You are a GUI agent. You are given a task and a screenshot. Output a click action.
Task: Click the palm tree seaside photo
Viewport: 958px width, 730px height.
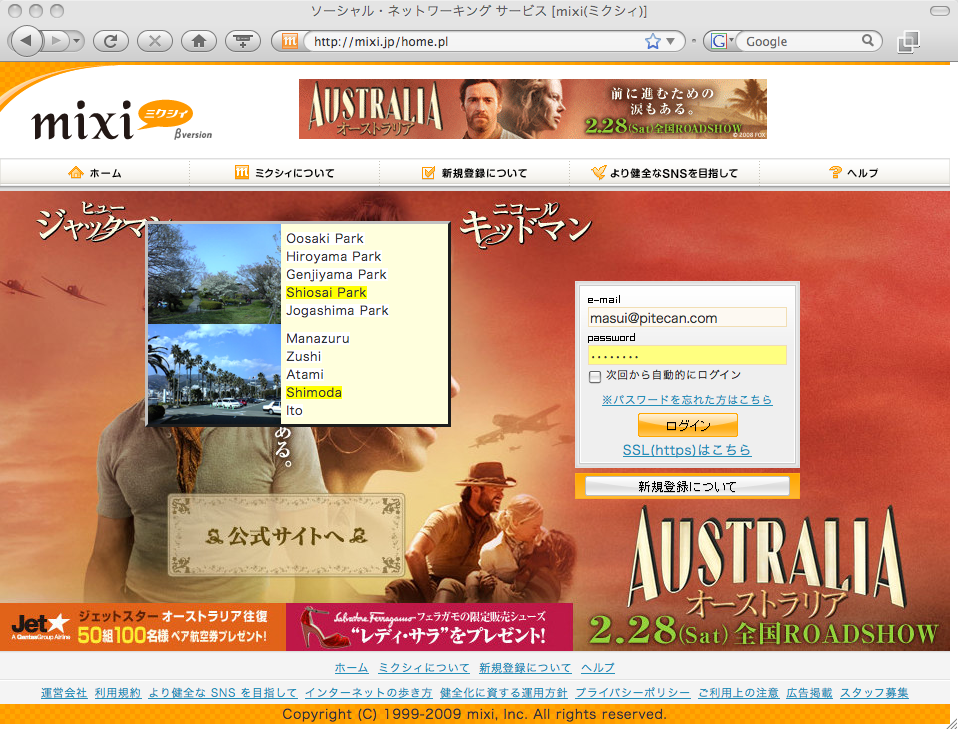[214, 374]
